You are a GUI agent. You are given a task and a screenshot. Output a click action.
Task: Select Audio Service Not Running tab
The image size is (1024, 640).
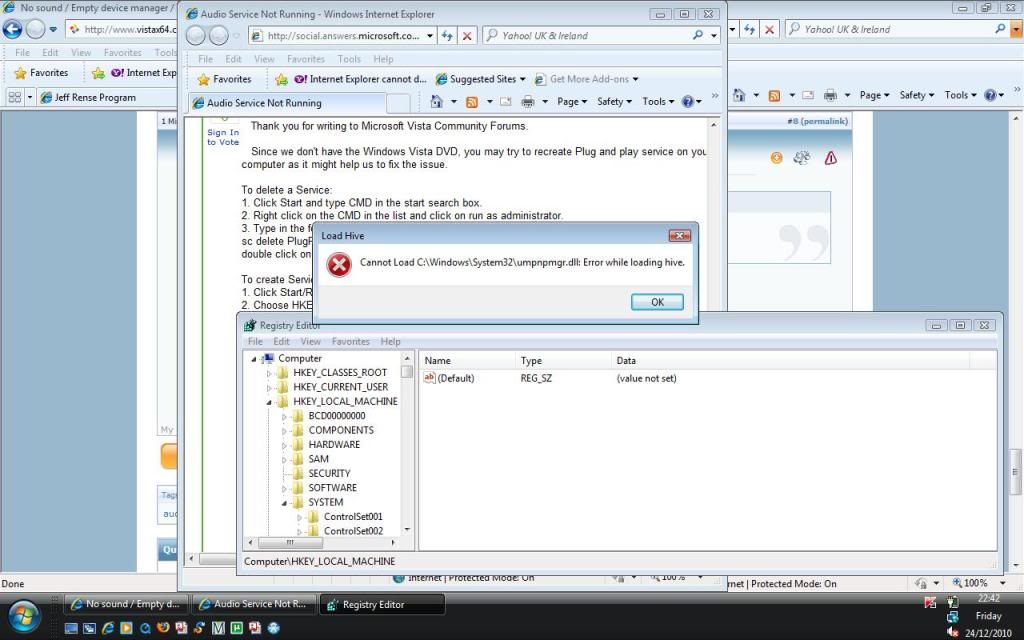(x=287, y=103)
